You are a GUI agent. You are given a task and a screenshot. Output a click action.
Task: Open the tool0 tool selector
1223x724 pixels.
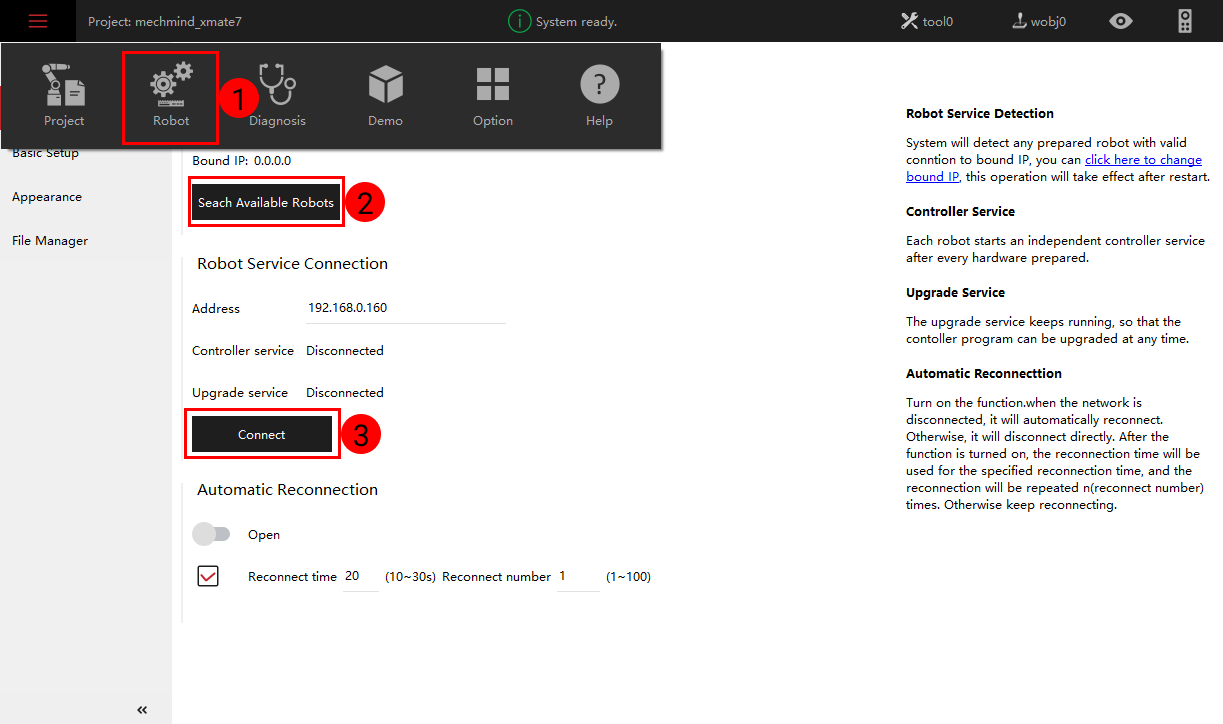pyautogui.click(x=926, y=21)
